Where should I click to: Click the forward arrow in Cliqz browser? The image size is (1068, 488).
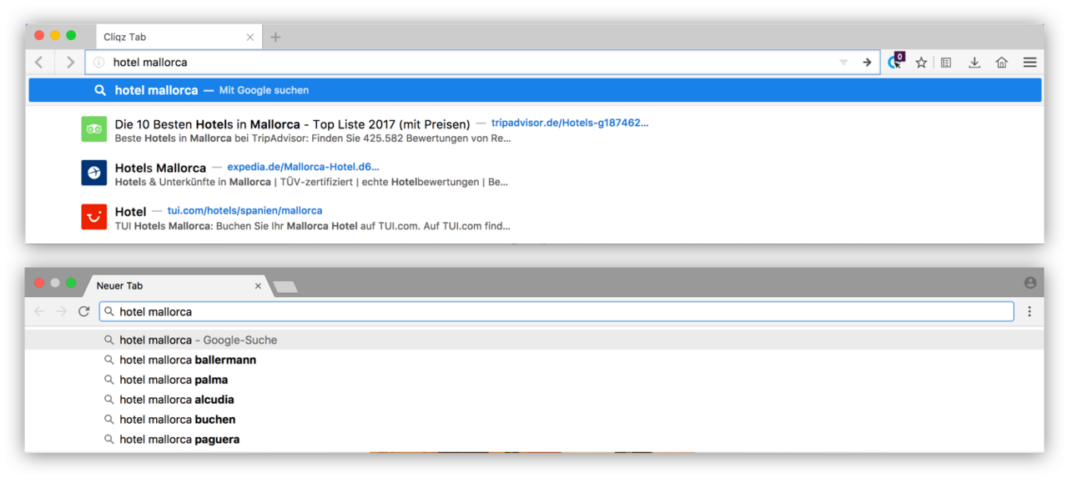[69, 63]
